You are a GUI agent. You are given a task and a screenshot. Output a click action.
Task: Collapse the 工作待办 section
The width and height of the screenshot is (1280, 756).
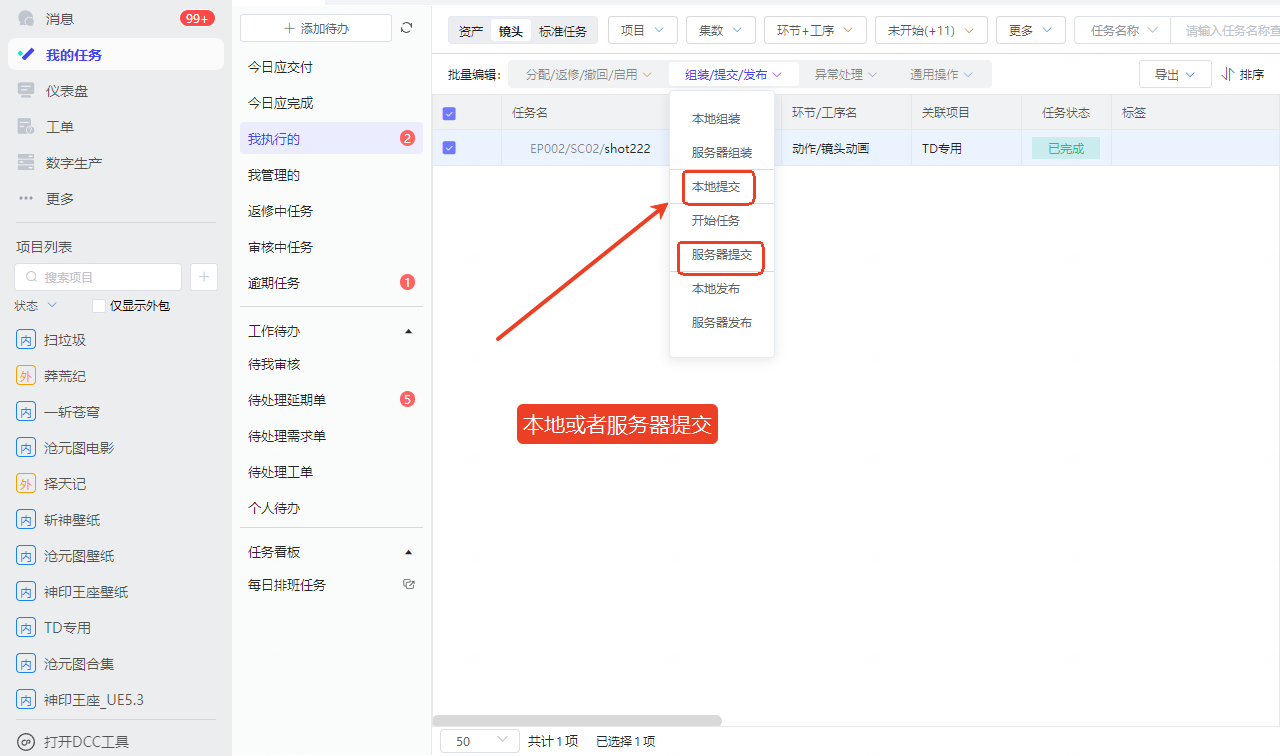(408, 331)
